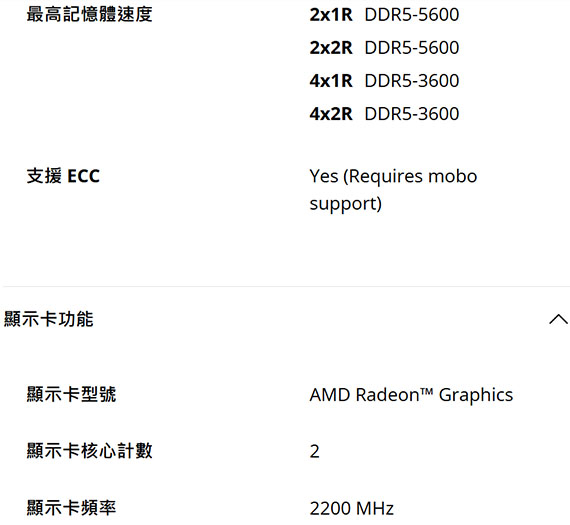Collapse the 顯示卡功能 section chevron

tap(558, 319)
